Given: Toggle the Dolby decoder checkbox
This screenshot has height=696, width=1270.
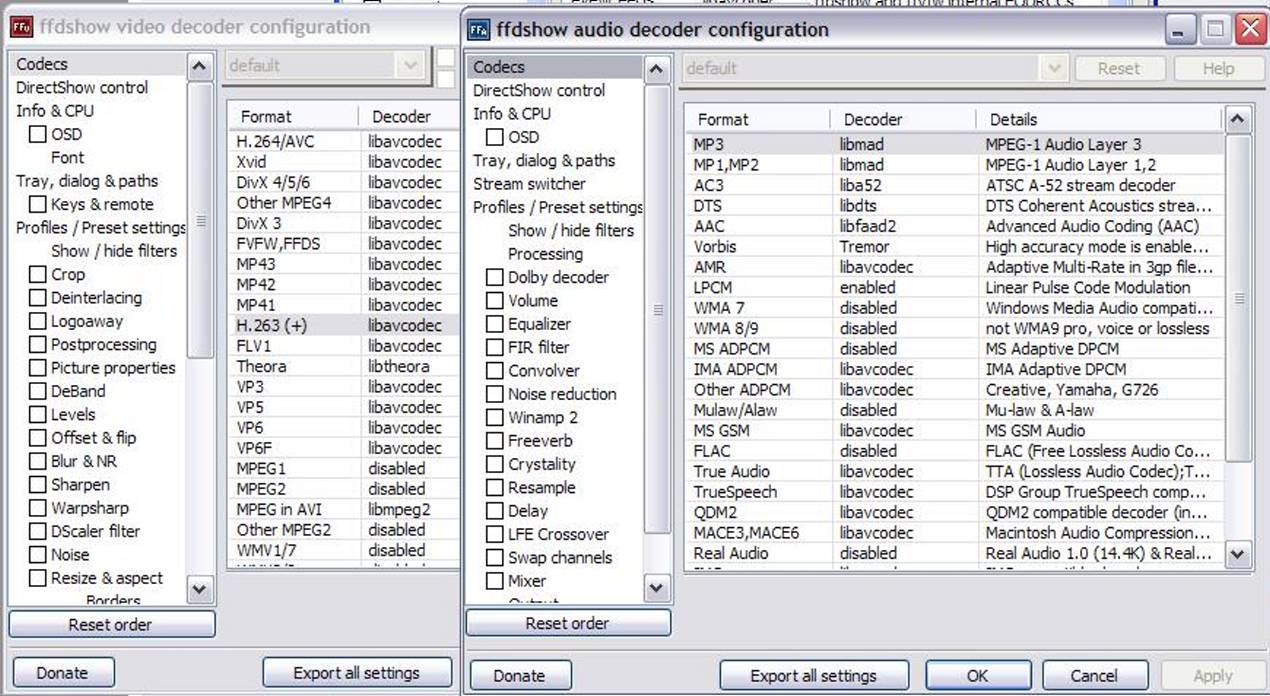Looking at the screenshot, I should [494, 277].
